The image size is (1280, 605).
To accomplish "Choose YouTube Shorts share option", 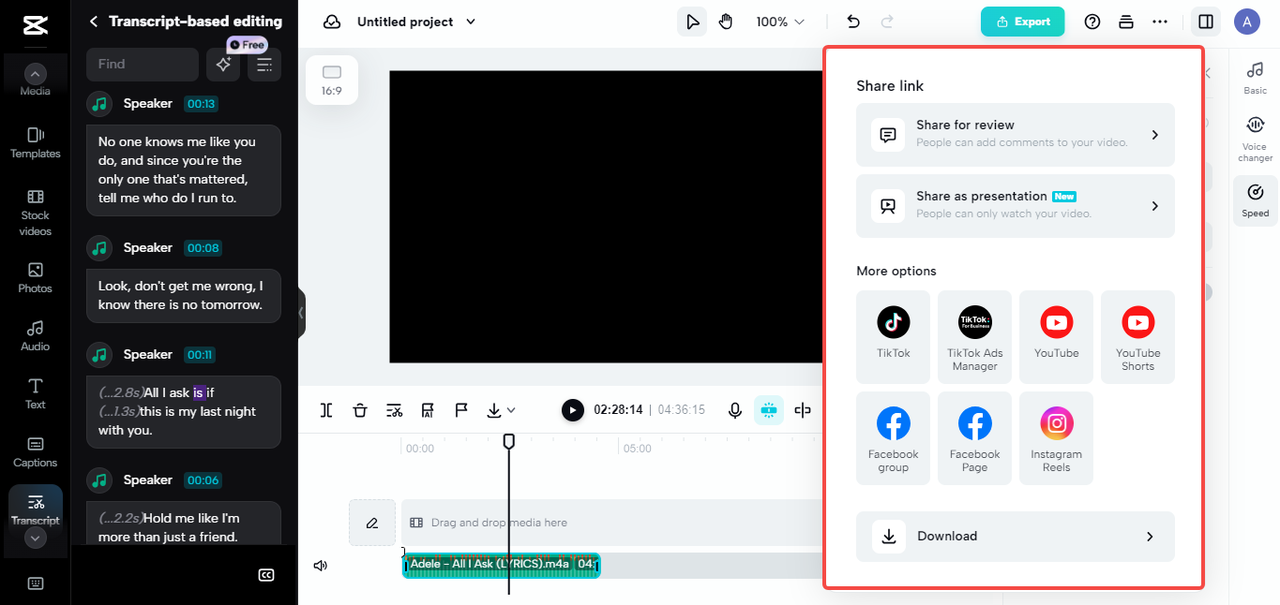I will (1138, 336).
